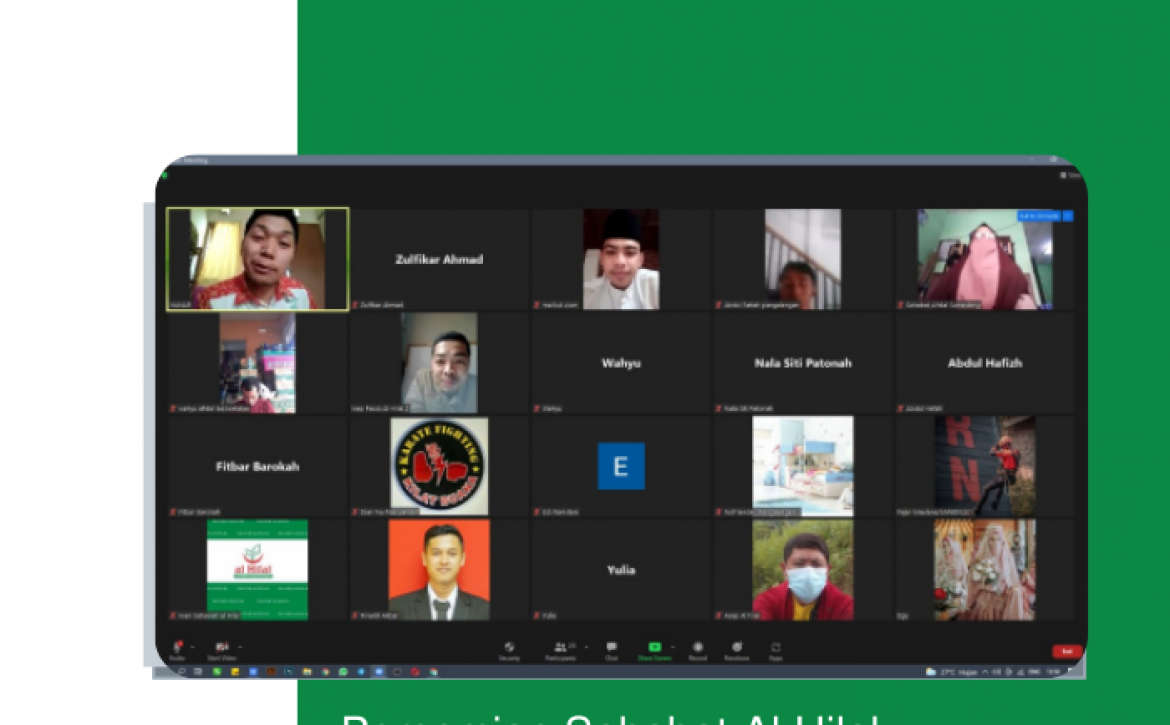Select Zulfikar Ahmad participant tile

440,259
